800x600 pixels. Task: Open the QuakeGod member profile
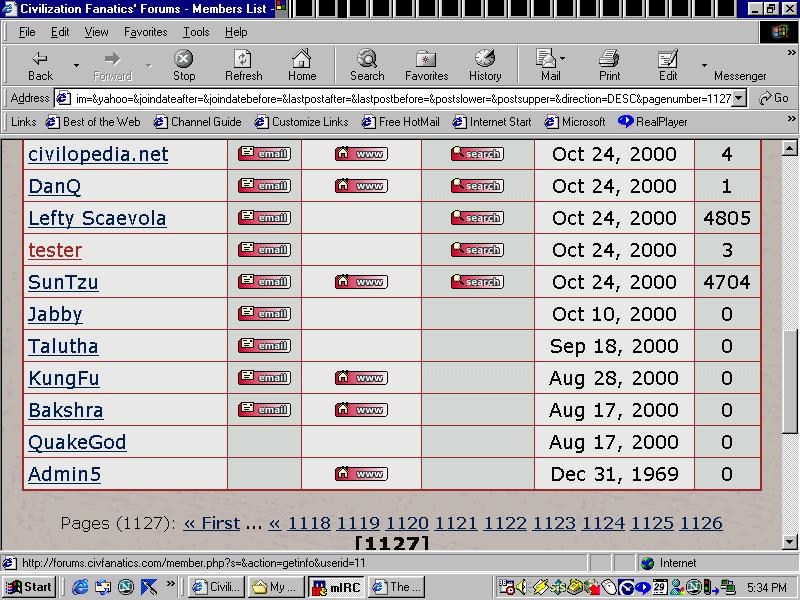point(77,442)
